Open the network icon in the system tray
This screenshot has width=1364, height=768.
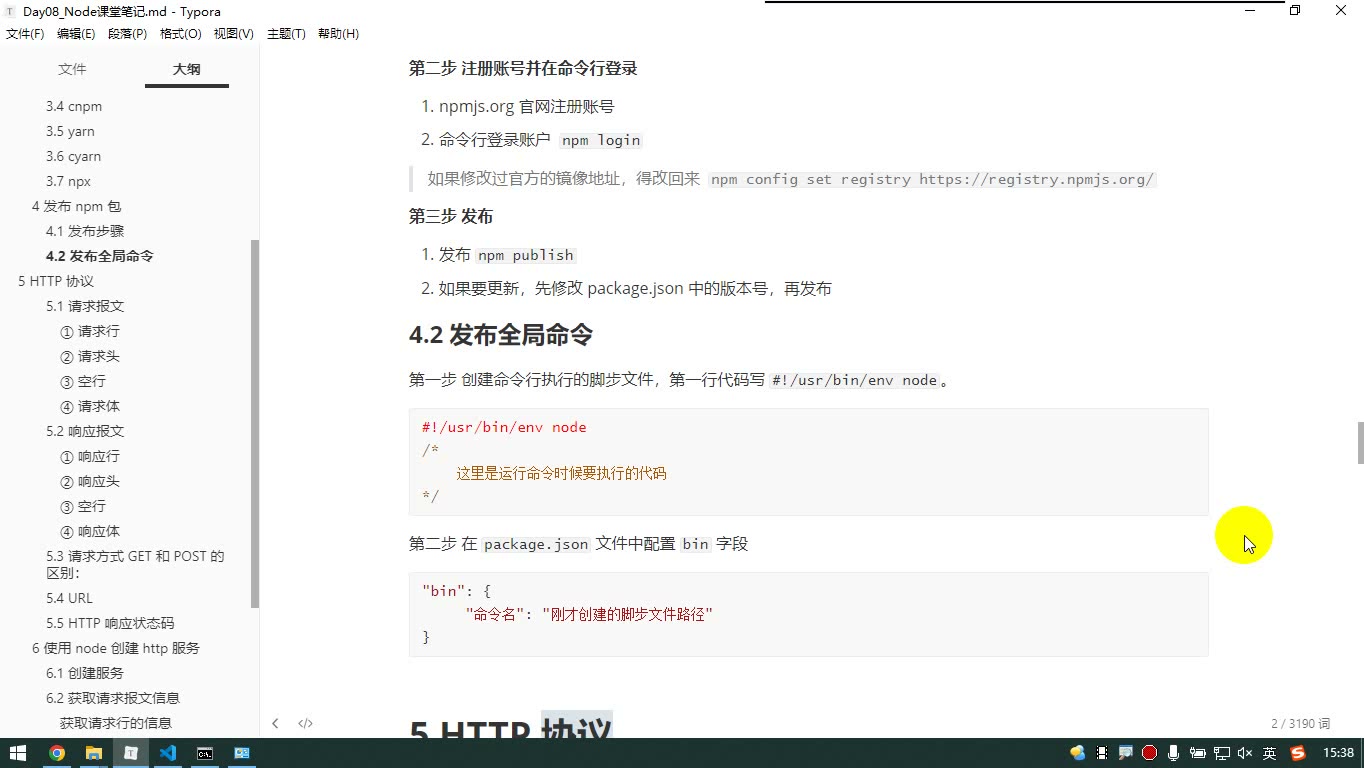tap(1222, 753)
